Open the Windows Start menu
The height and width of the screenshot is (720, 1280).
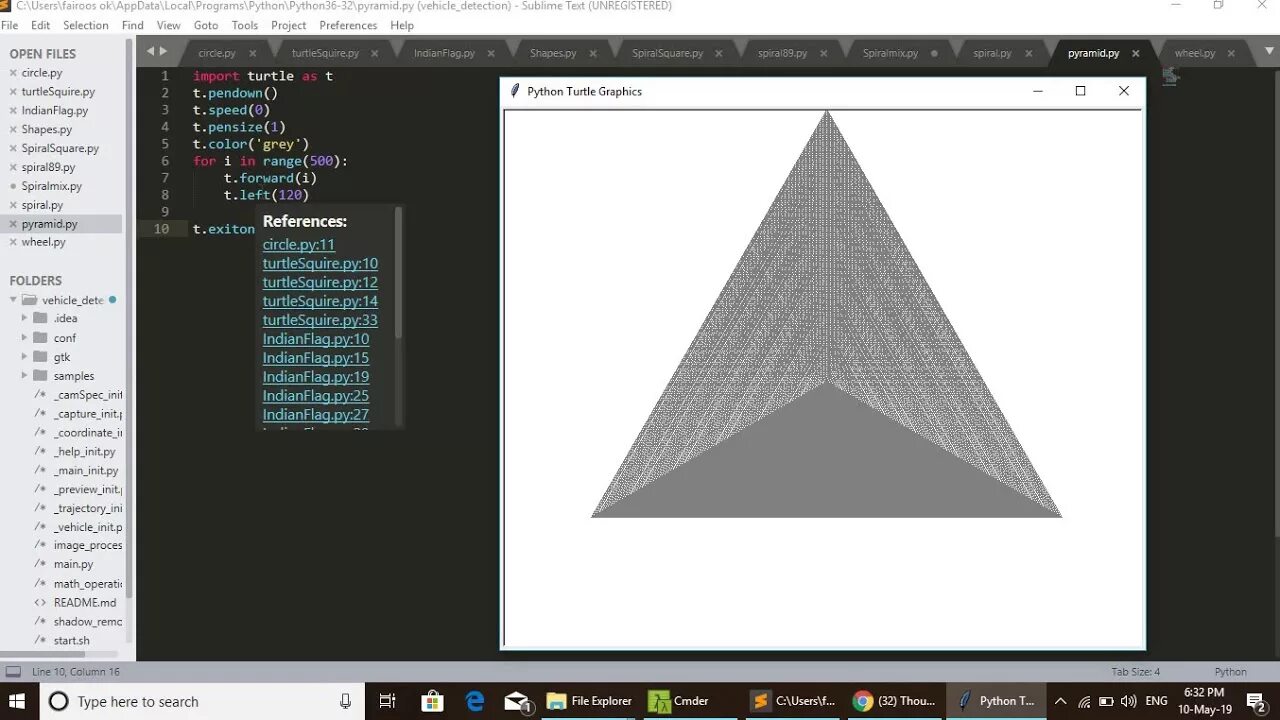(18, 701)
